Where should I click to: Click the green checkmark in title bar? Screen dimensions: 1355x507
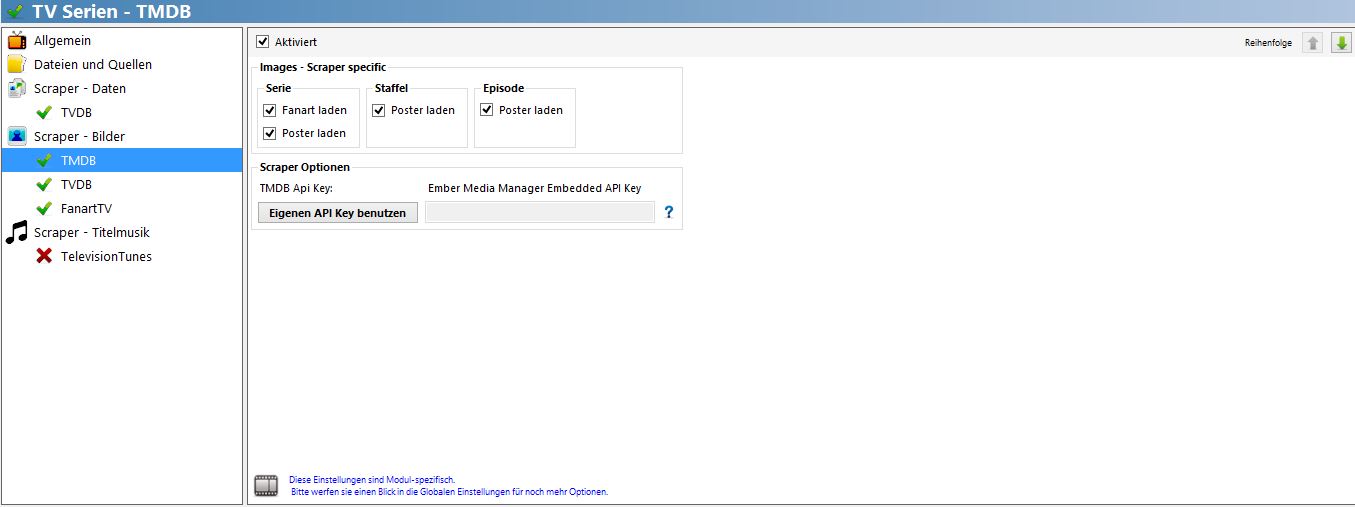point(15,12)
